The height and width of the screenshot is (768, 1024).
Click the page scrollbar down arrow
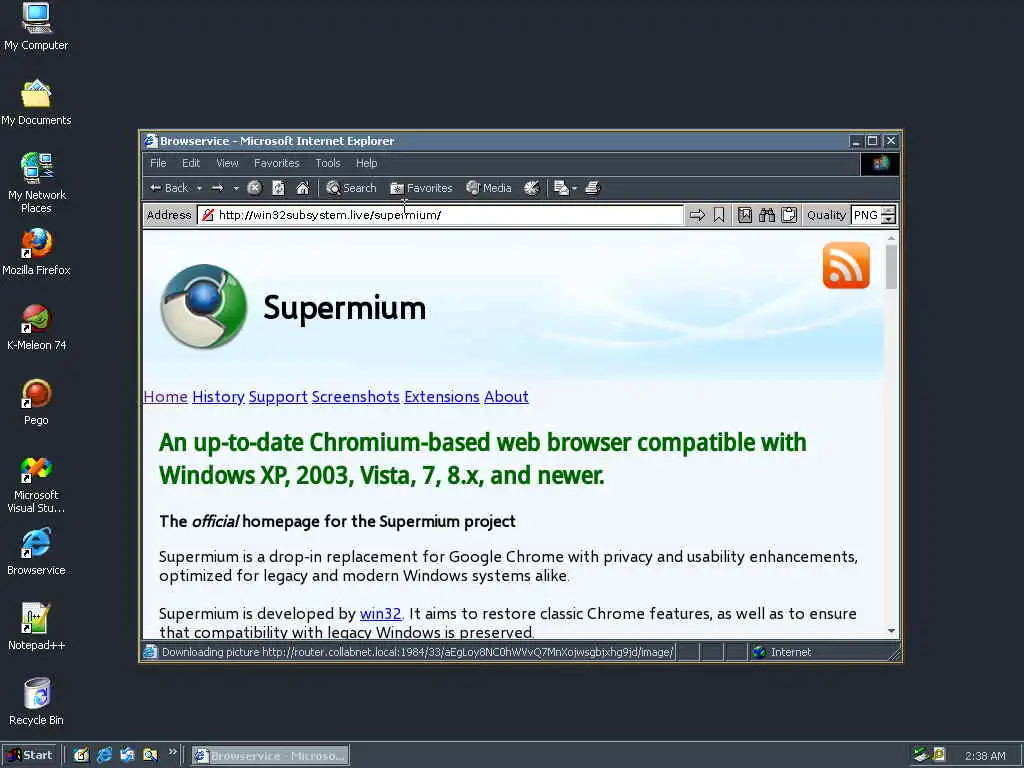click(x=891, y=631)
